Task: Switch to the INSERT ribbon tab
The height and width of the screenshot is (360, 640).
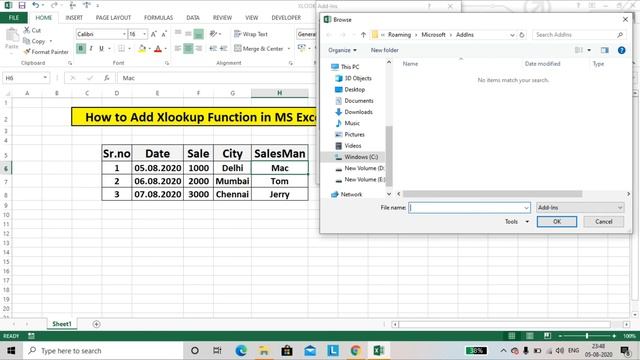Action: [74, 18]
